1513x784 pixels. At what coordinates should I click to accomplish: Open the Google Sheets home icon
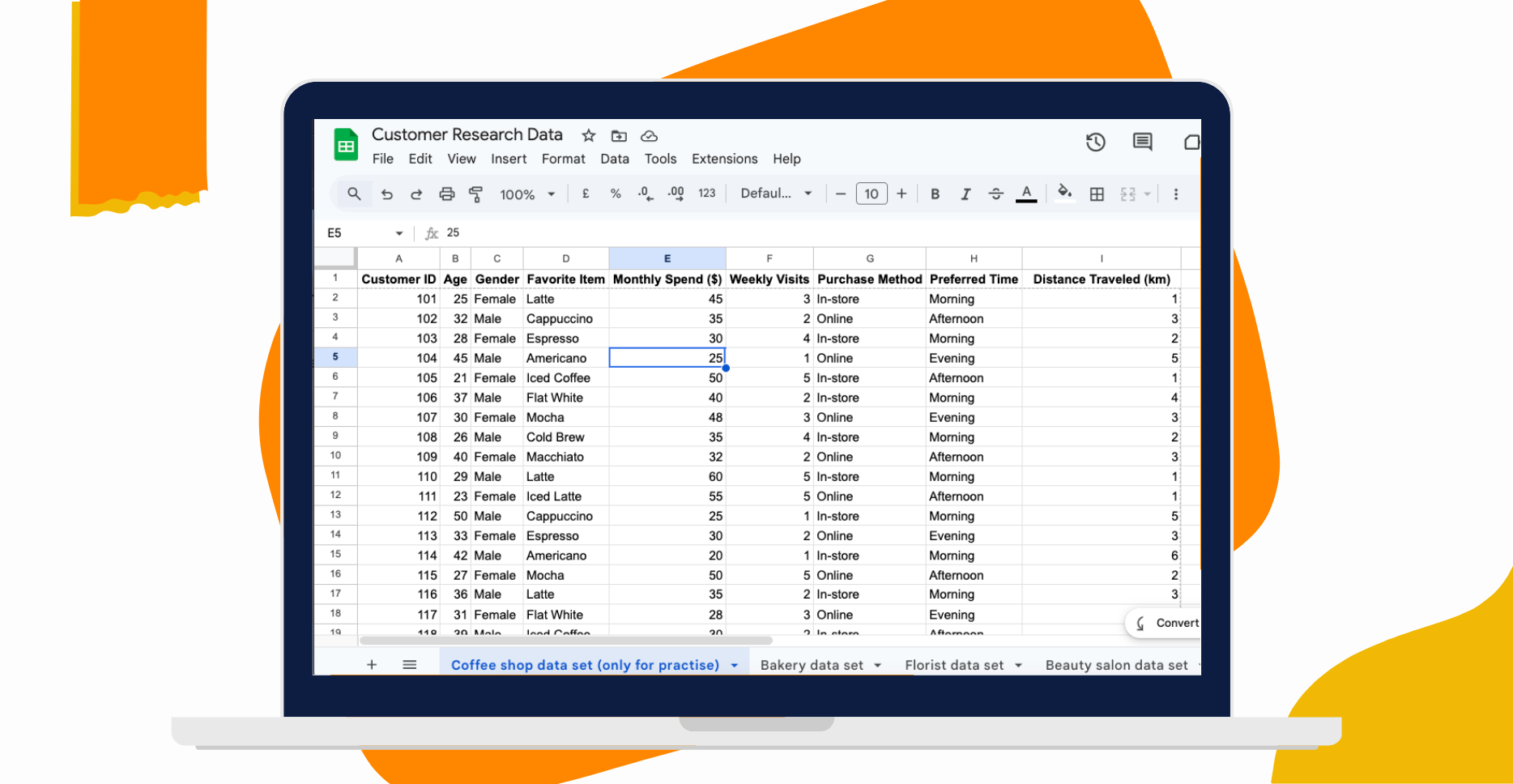click(346, 146)
